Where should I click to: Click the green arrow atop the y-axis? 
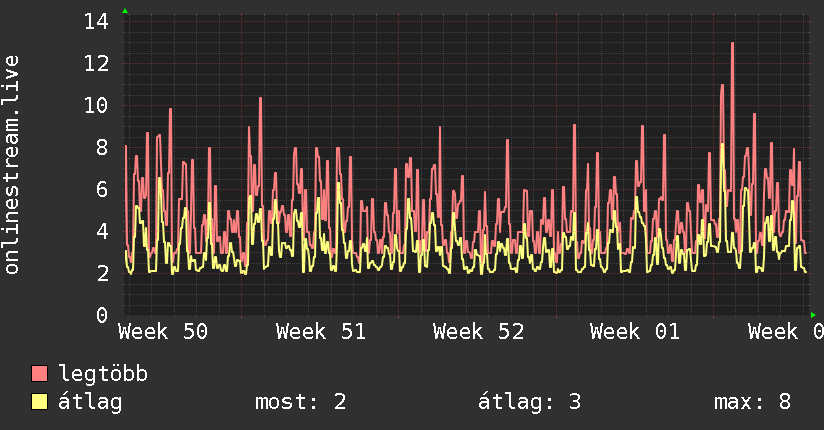[x=125, y=11]
